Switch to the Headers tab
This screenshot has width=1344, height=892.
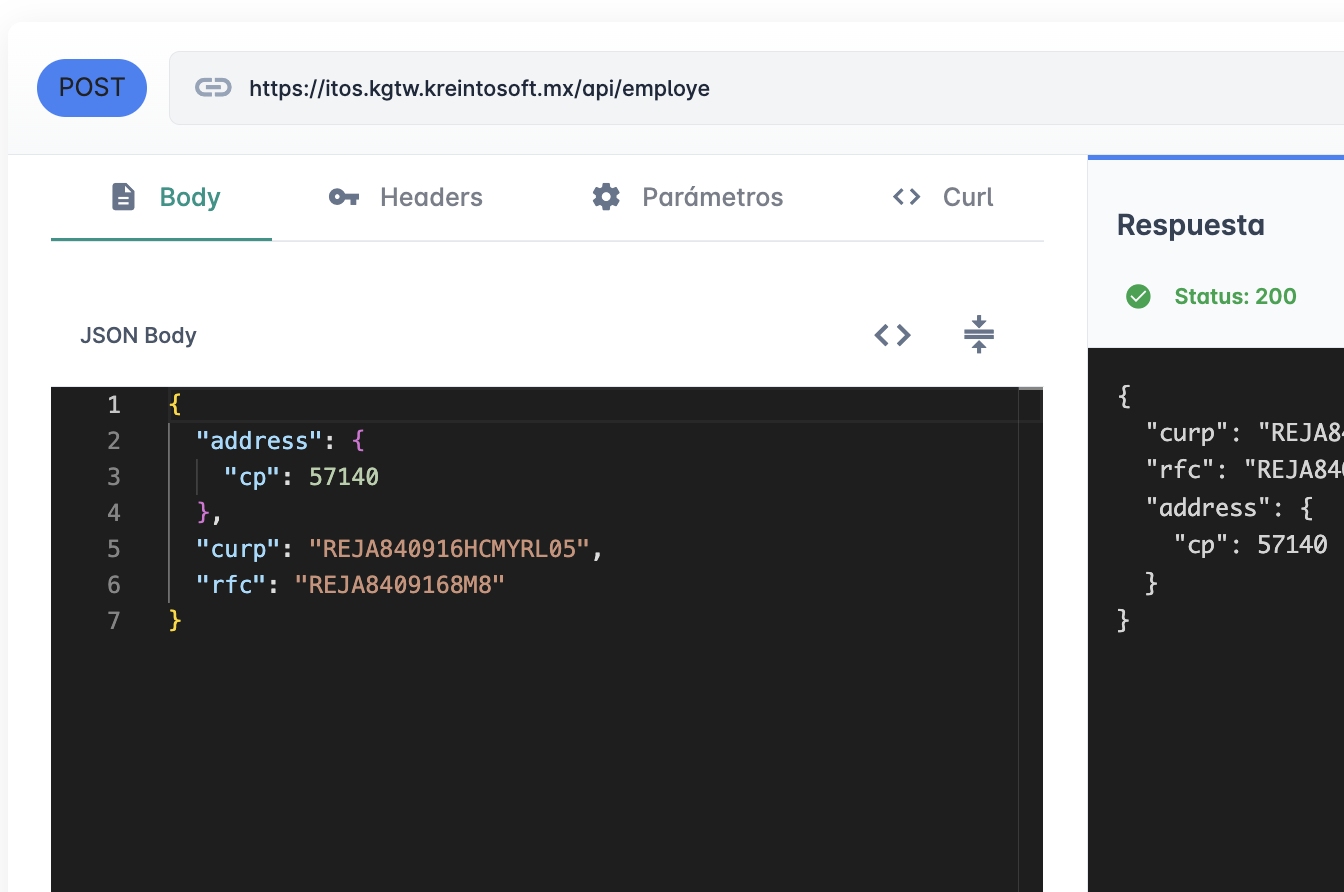431,197
